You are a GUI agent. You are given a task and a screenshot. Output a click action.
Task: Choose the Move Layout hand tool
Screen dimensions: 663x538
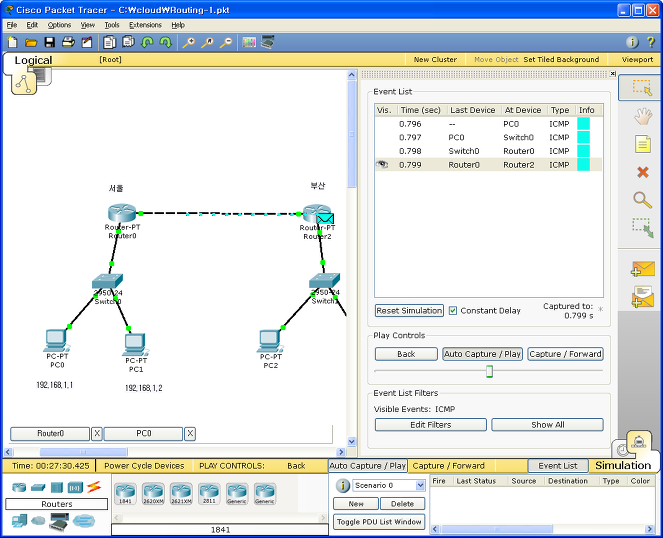pos(643,116)
